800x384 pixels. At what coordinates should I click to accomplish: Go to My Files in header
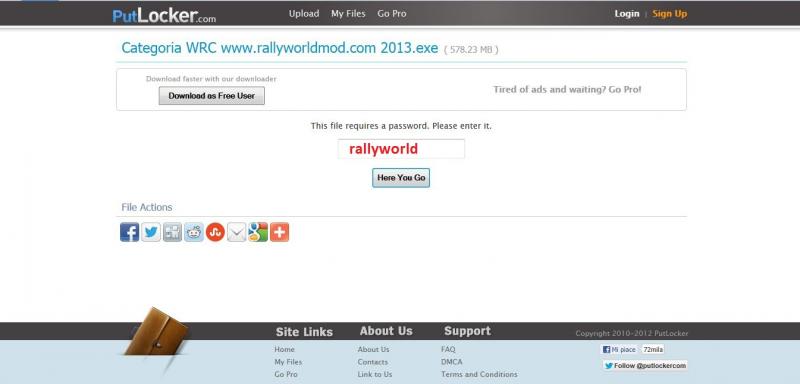tap(348, 14)
